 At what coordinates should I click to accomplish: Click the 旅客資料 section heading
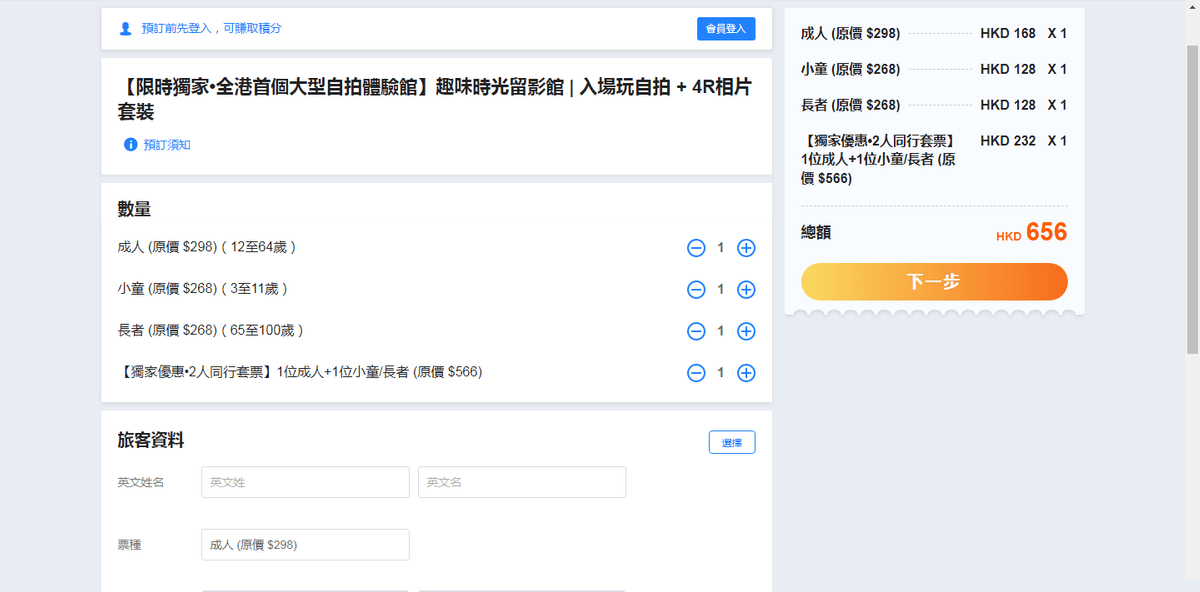[x=151, y=440]
